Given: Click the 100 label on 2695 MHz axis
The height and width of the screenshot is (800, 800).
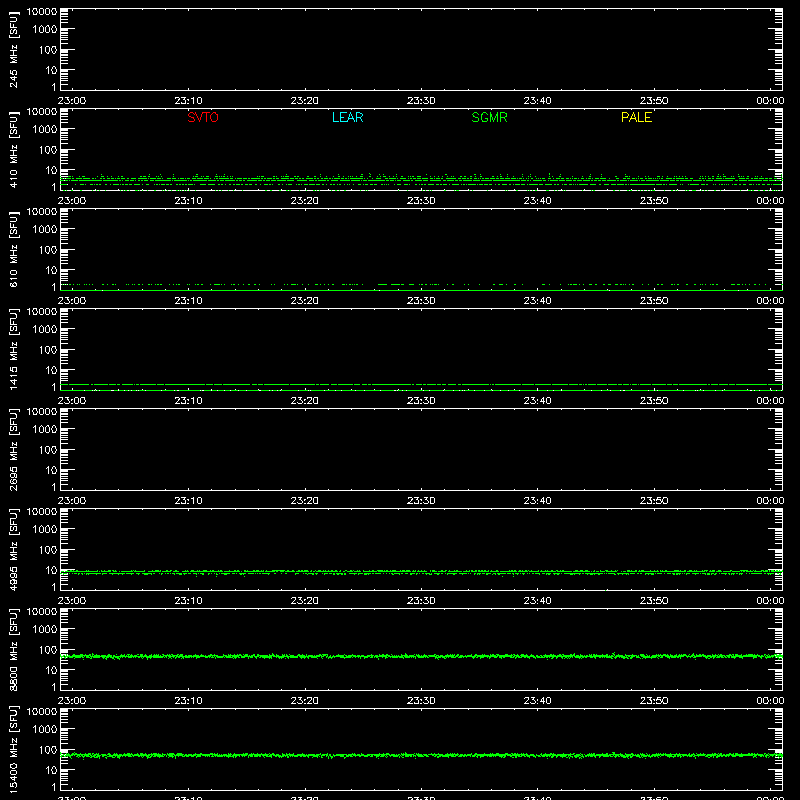Looking at the screenshot, I should pos(48,449).
